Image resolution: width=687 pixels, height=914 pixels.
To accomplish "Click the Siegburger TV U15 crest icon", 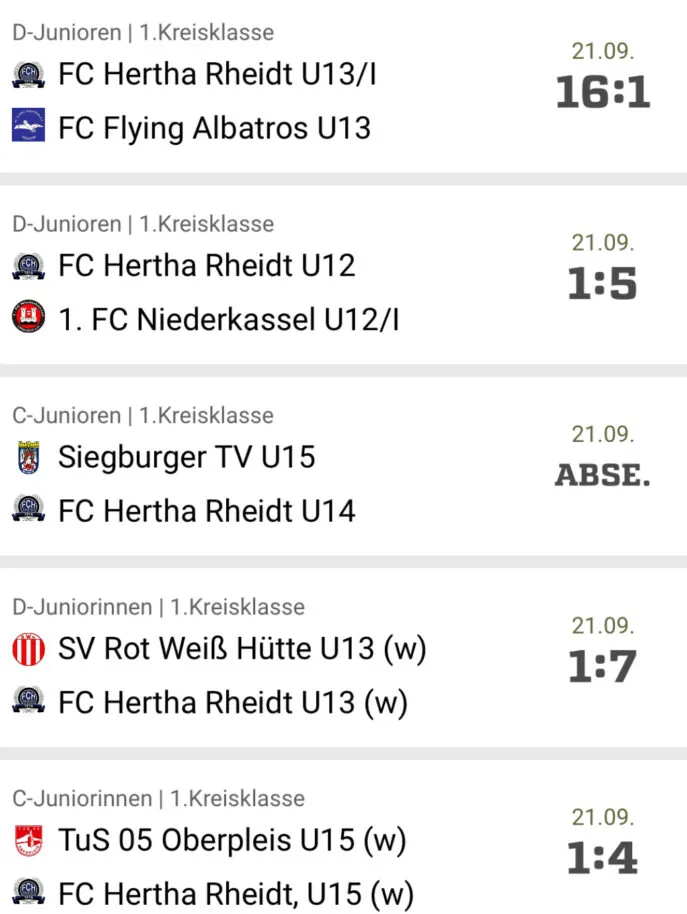I will (29, 458).
